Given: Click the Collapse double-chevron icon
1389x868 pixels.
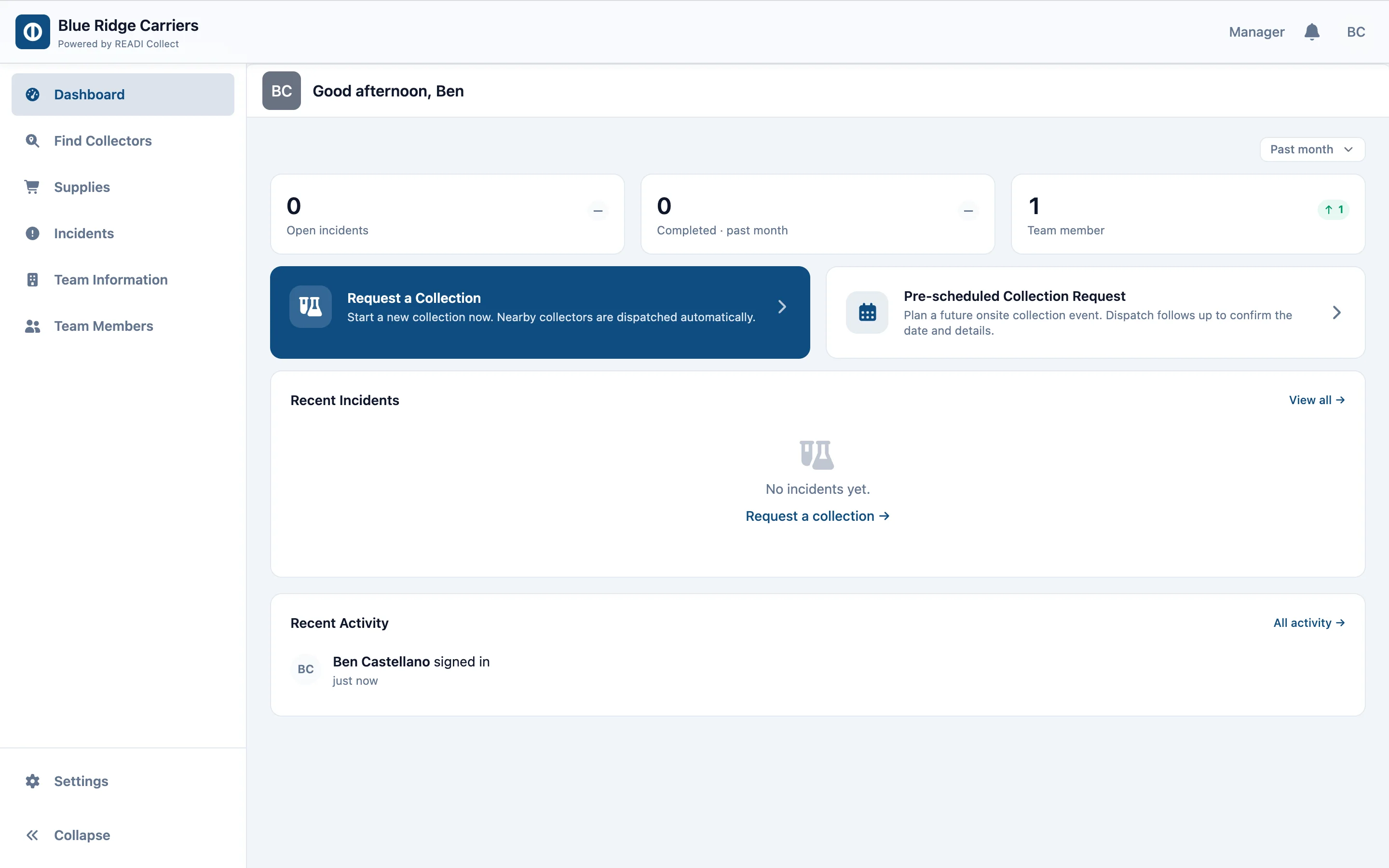Looking at the screenshot, I should point(33,835).
